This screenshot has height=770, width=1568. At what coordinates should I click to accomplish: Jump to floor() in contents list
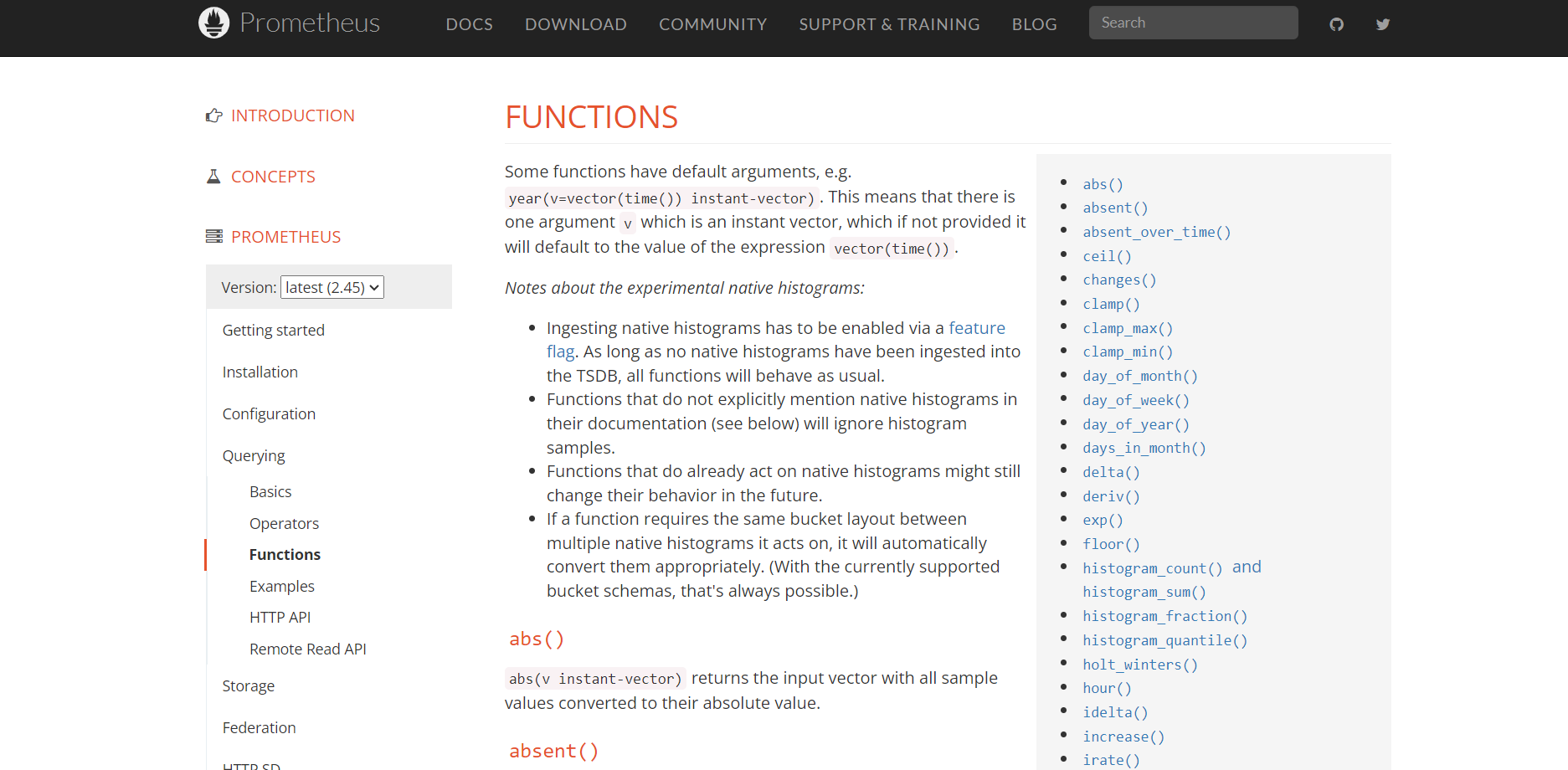(1111, 544)
